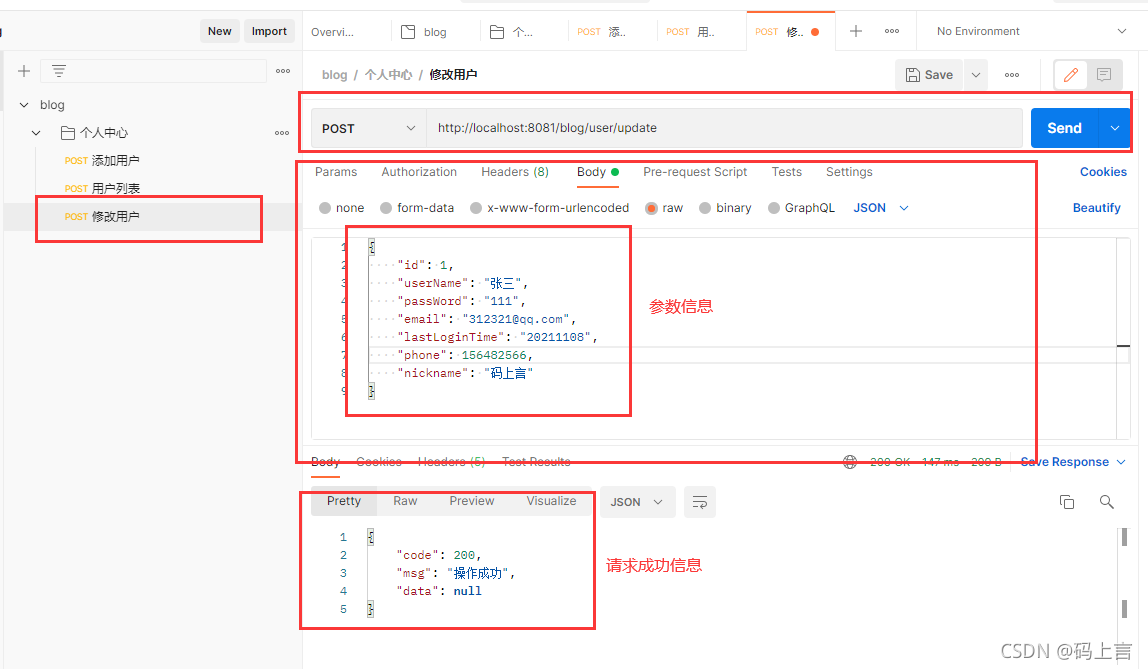Click the Beautify link

point(1096,207)
